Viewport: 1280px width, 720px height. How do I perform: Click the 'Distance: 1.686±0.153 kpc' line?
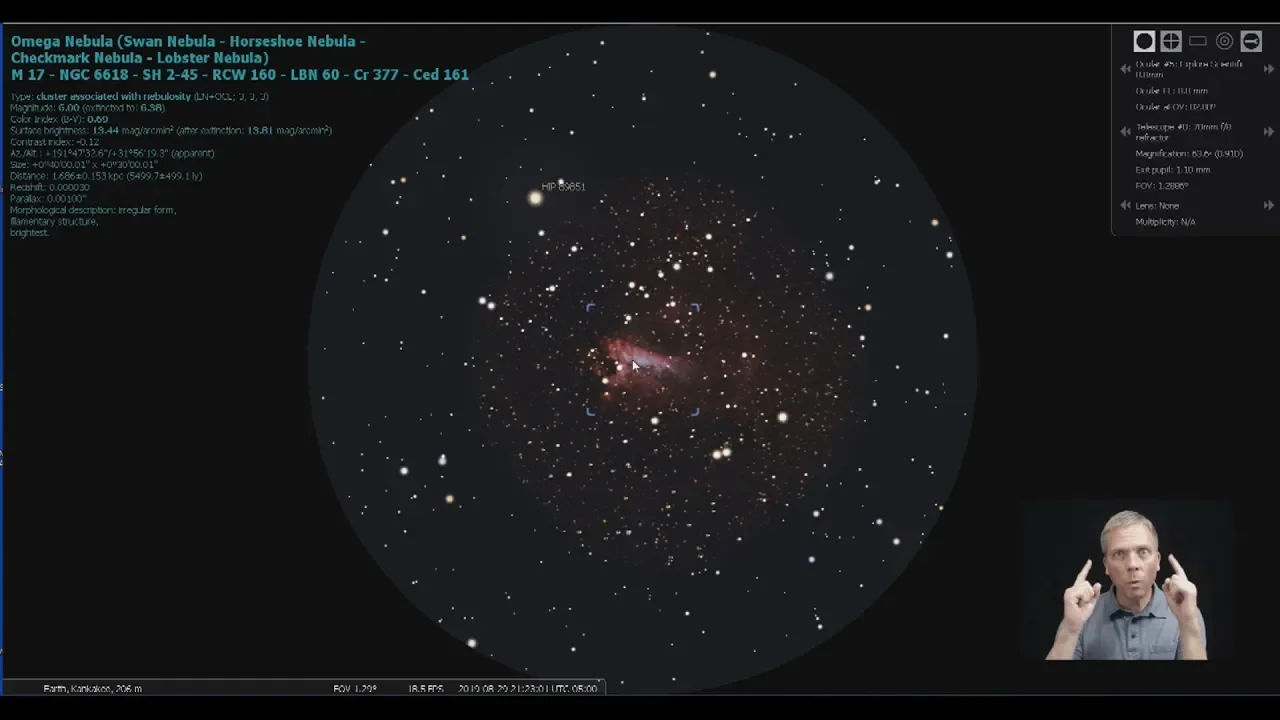click(x=106, y=176)
